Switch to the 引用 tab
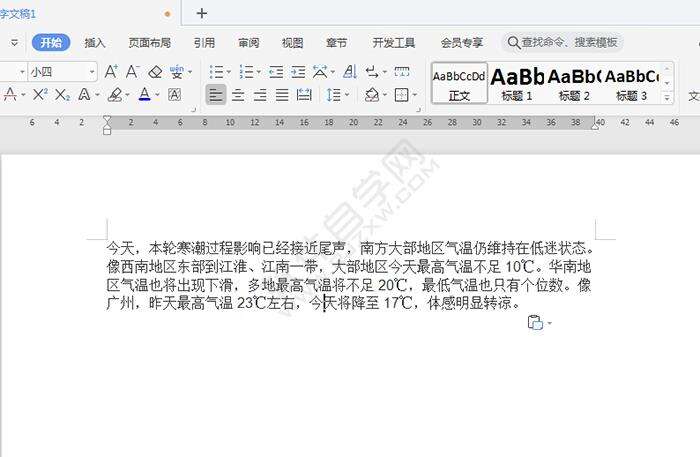Viewport: 700px width, 457px height. pyautogui.click(x=204, y=42)
